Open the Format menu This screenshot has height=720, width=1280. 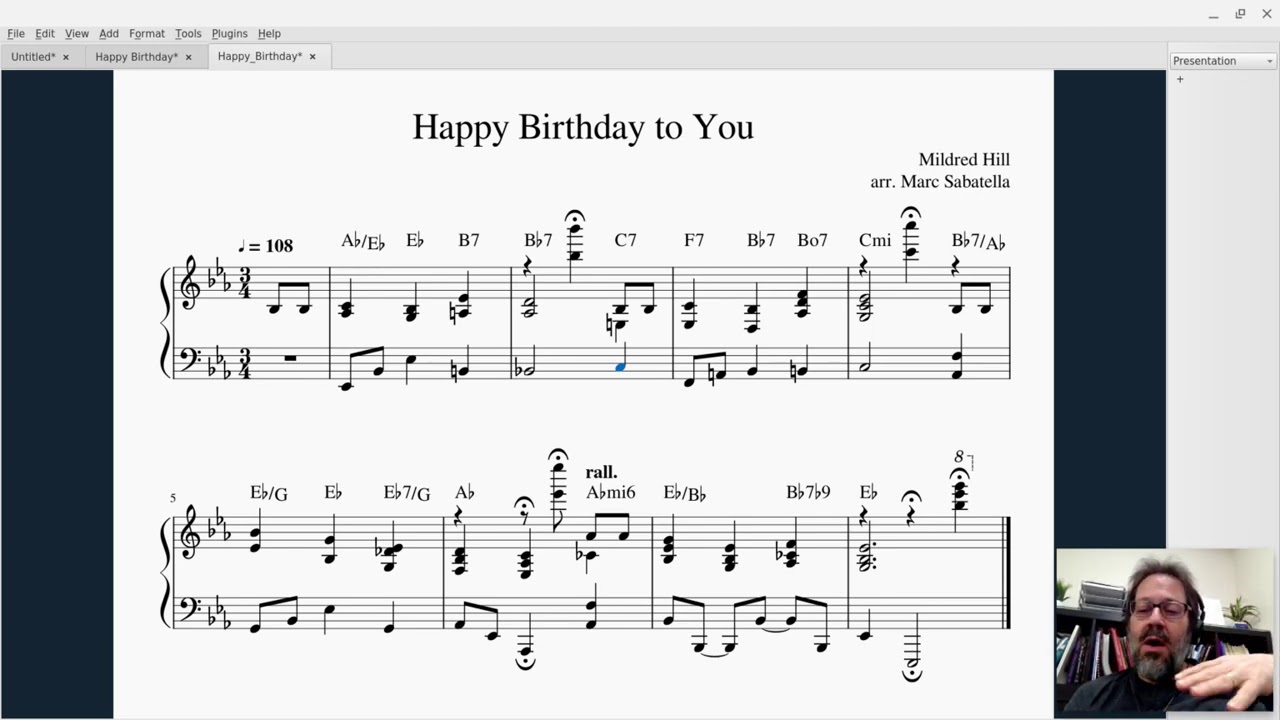(147, 33)
